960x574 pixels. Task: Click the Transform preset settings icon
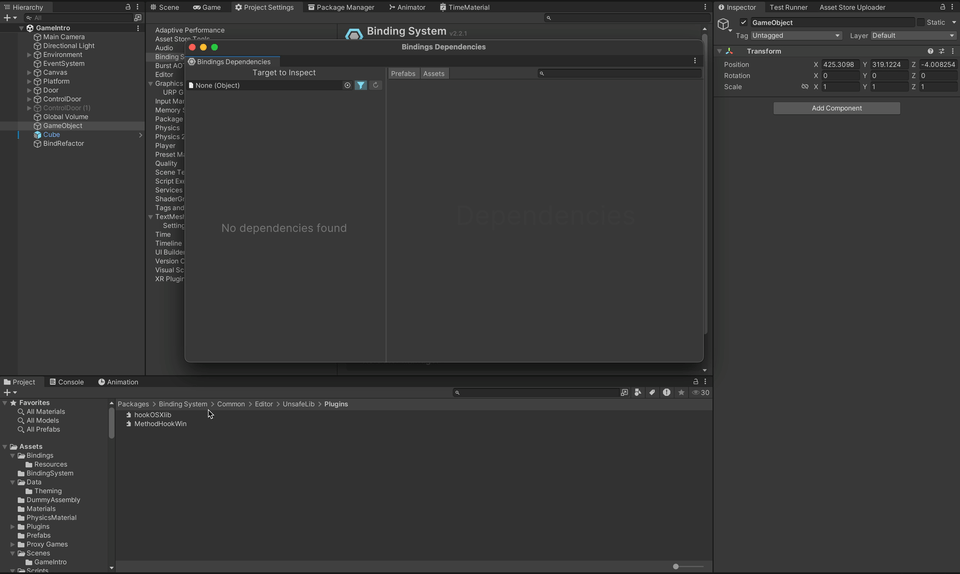[x=941, y=51]
